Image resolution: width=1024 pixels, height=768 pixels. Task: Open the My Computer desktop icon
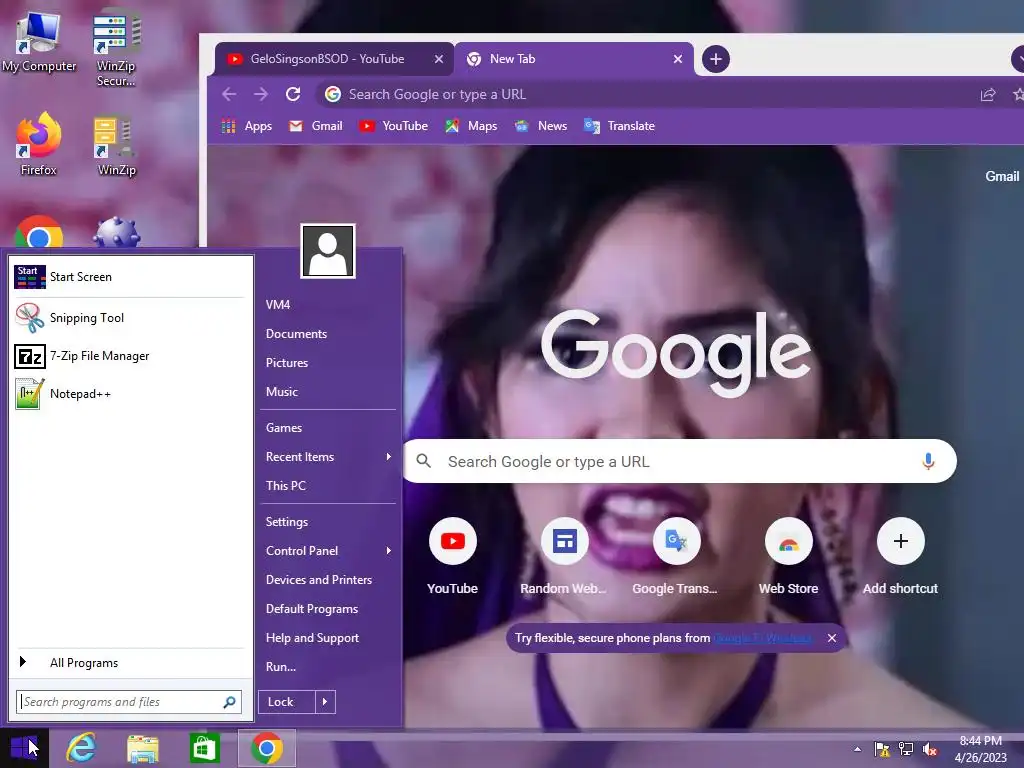[x=39, y=42]
